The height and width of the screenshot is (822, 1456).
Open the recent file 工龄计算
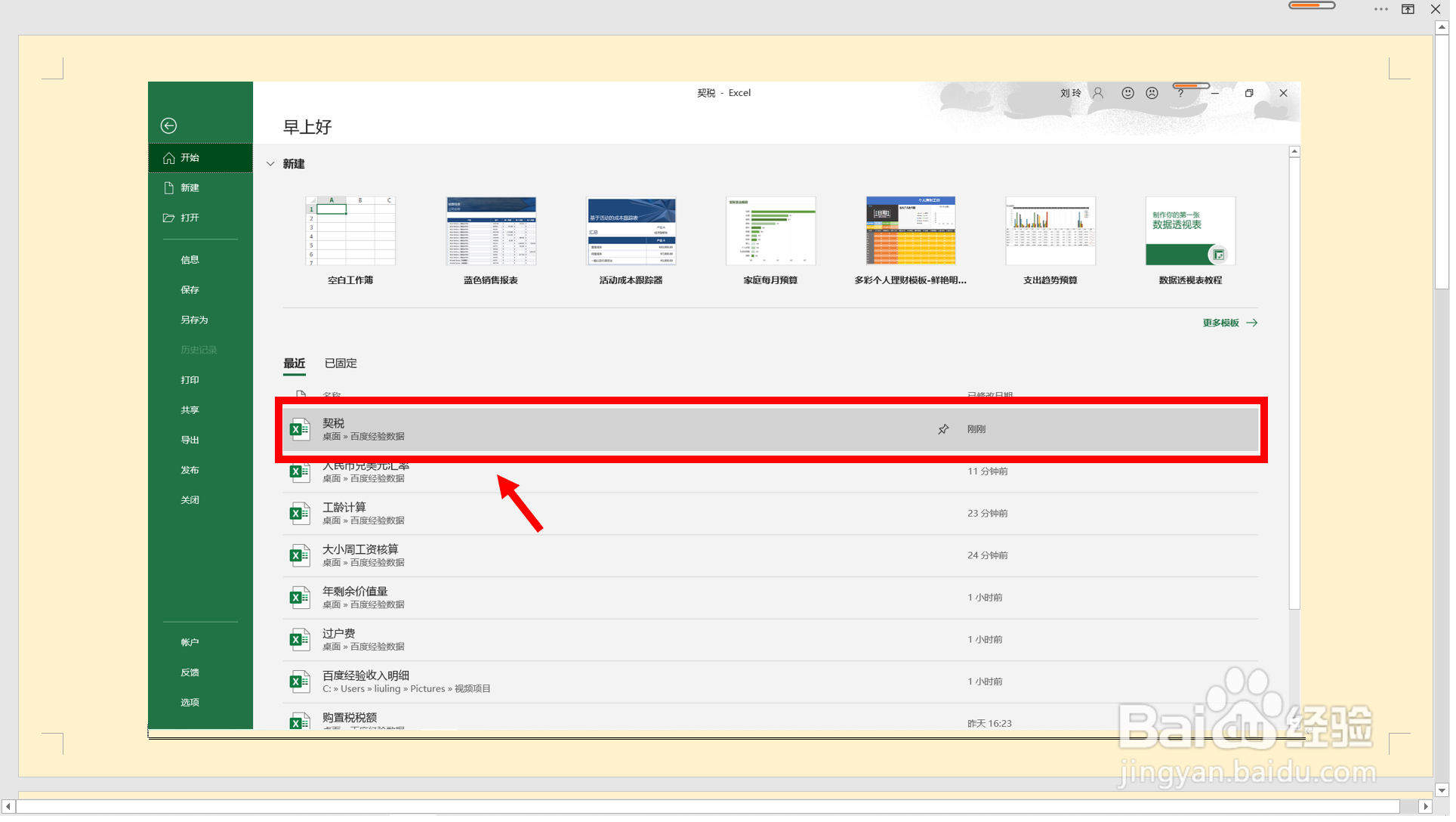[773, 516]
